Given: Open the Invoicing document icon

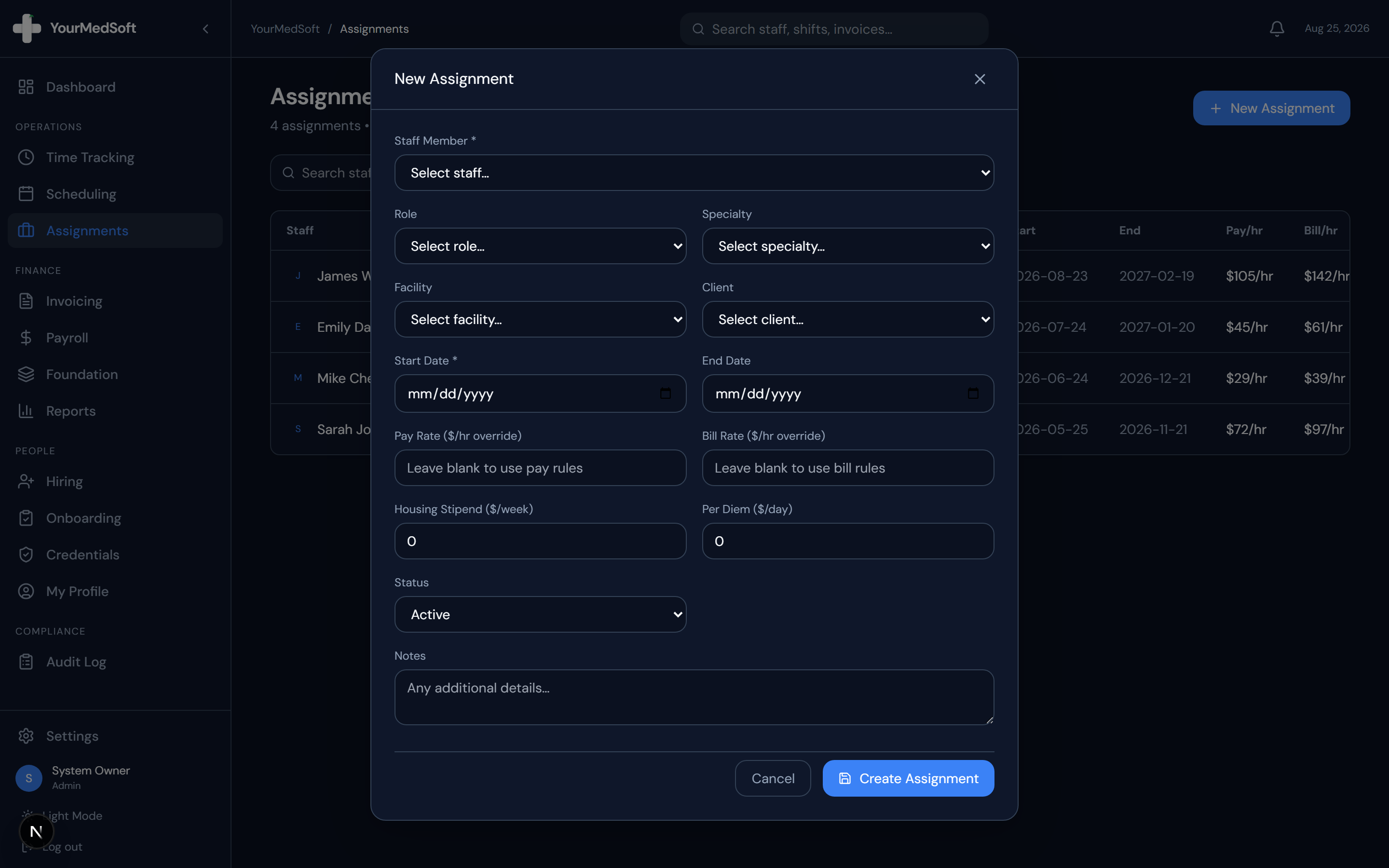Looking at the screenshot, I should (26, 301).
